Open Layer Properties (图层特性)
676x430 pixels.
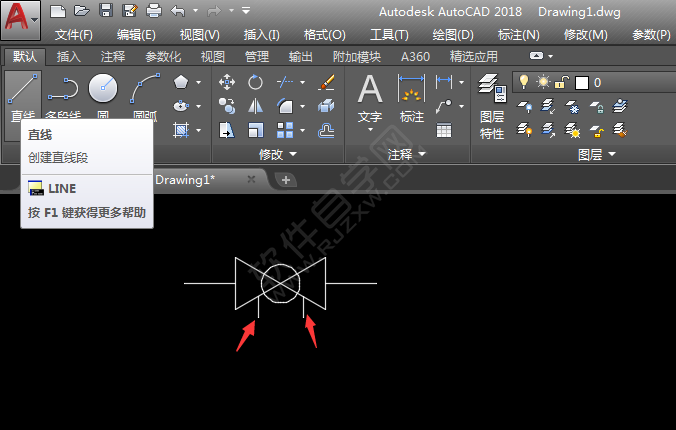click(492, 107)
